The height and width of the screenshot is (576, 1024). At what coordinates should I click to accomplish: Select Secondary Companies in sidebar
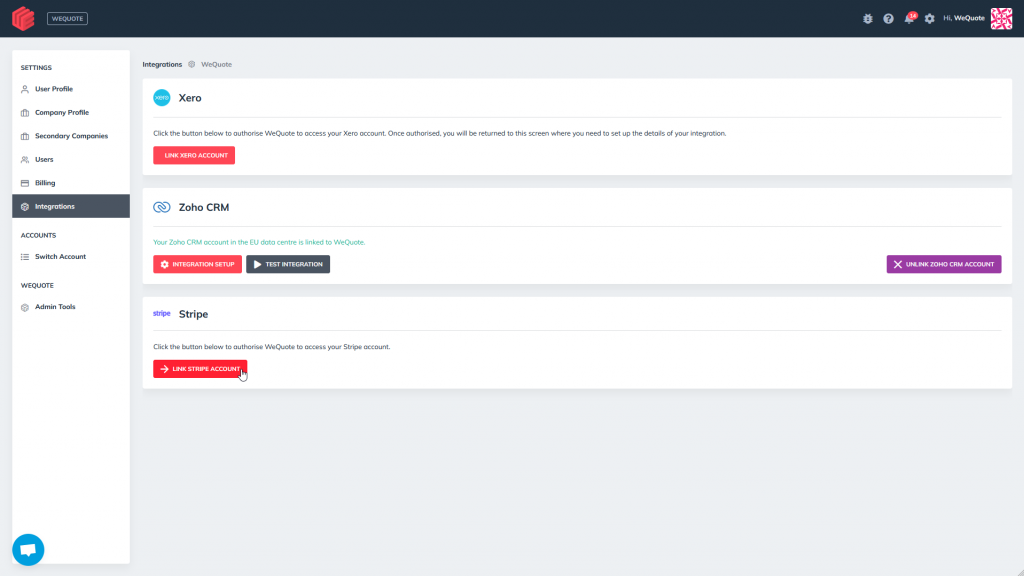(70, 136)
